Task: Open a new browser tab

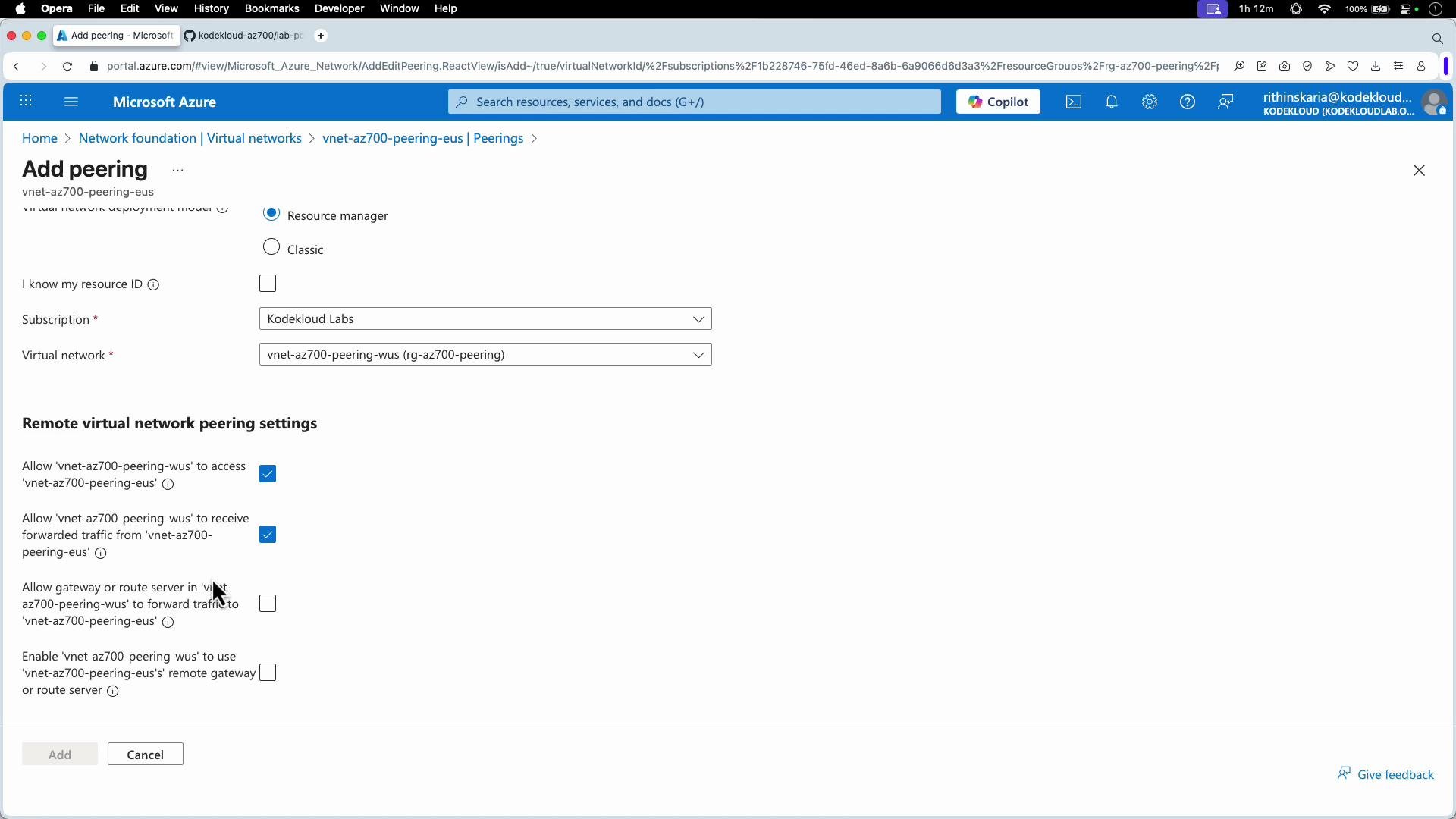Action: click(321, 36)
